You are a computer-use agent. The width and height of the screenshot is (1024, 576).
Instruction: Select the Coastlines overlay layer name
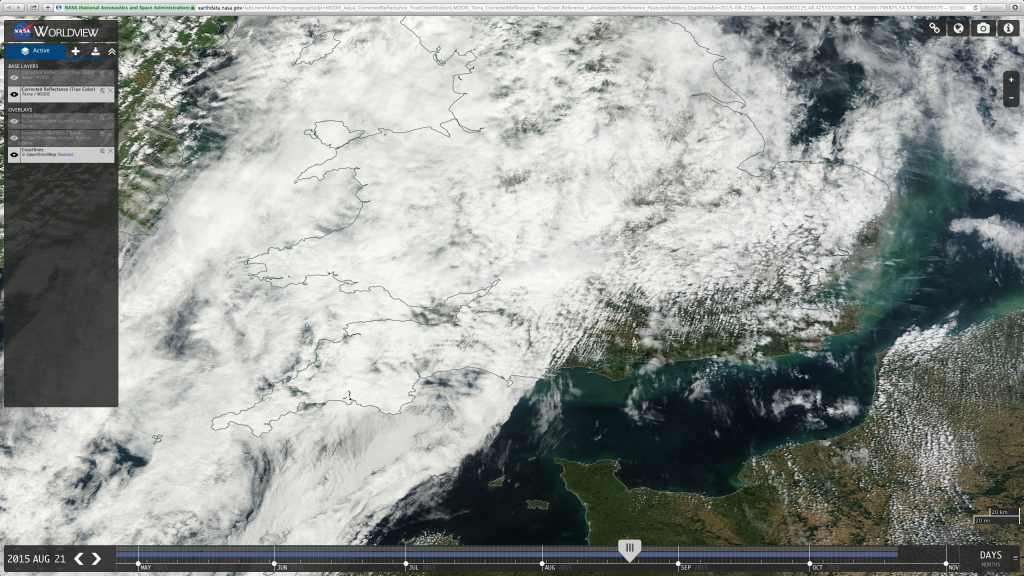(33, 150)
